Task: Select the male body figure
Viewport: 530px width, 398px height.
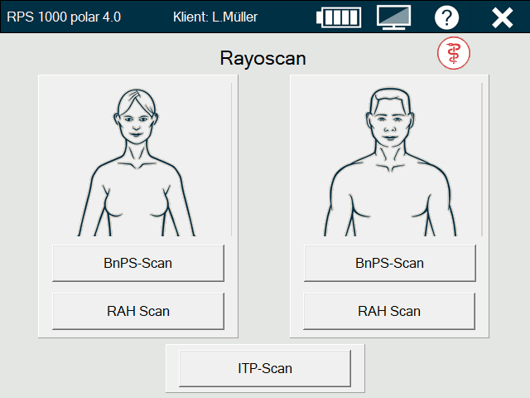Action: click(x=390, y=162)
